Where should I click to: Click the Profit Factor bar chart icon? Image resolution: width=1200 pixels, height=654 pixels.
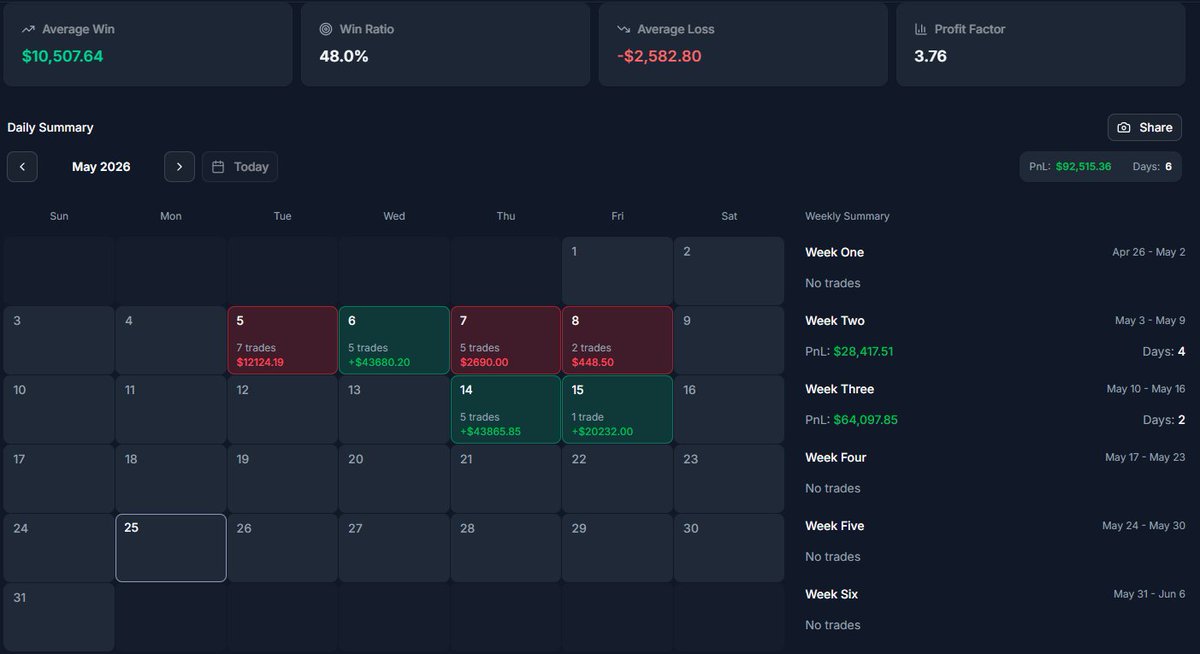tap(921, 30)
